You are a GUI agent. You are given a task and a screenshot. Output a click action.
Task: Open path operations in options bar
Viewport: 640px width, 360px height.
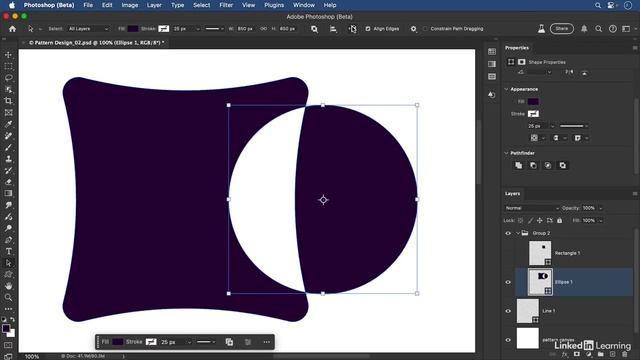tap(314, 29)
